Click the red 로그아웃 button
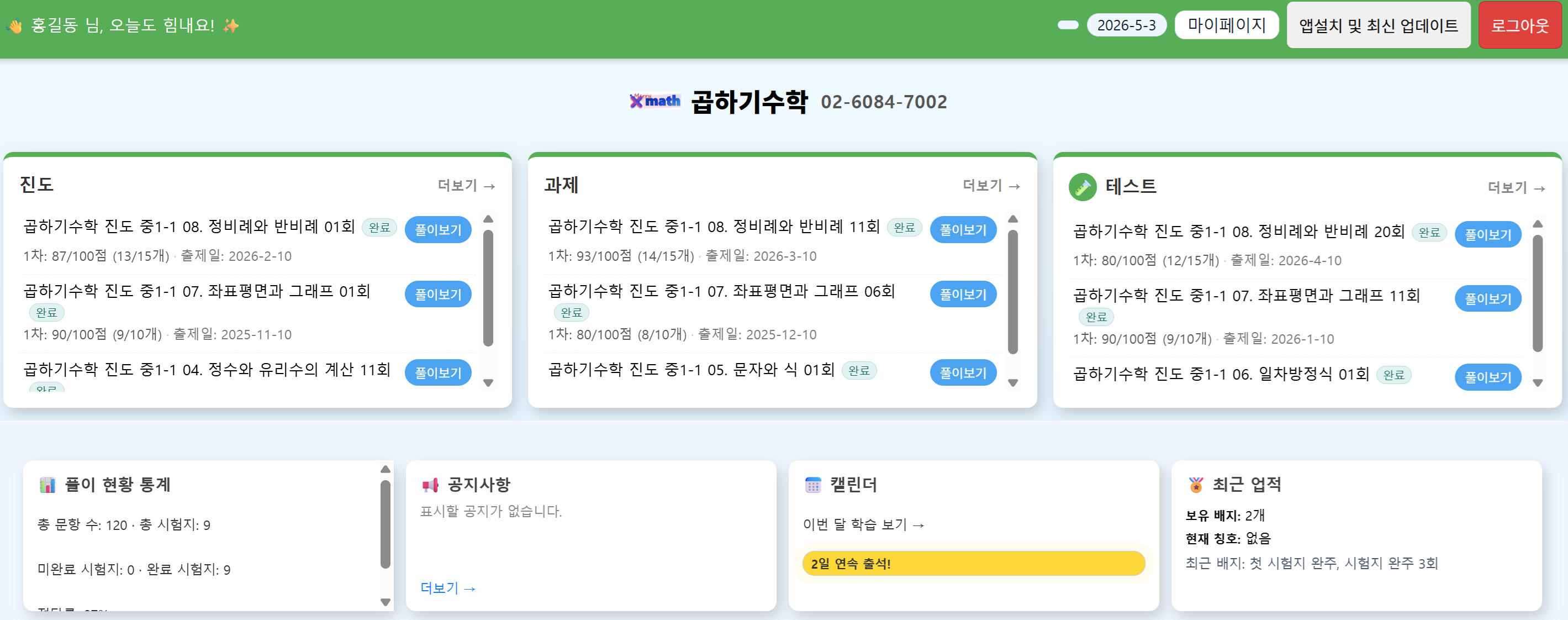The width and height of the screenshot is (1568, 620). click(1519, 25)
